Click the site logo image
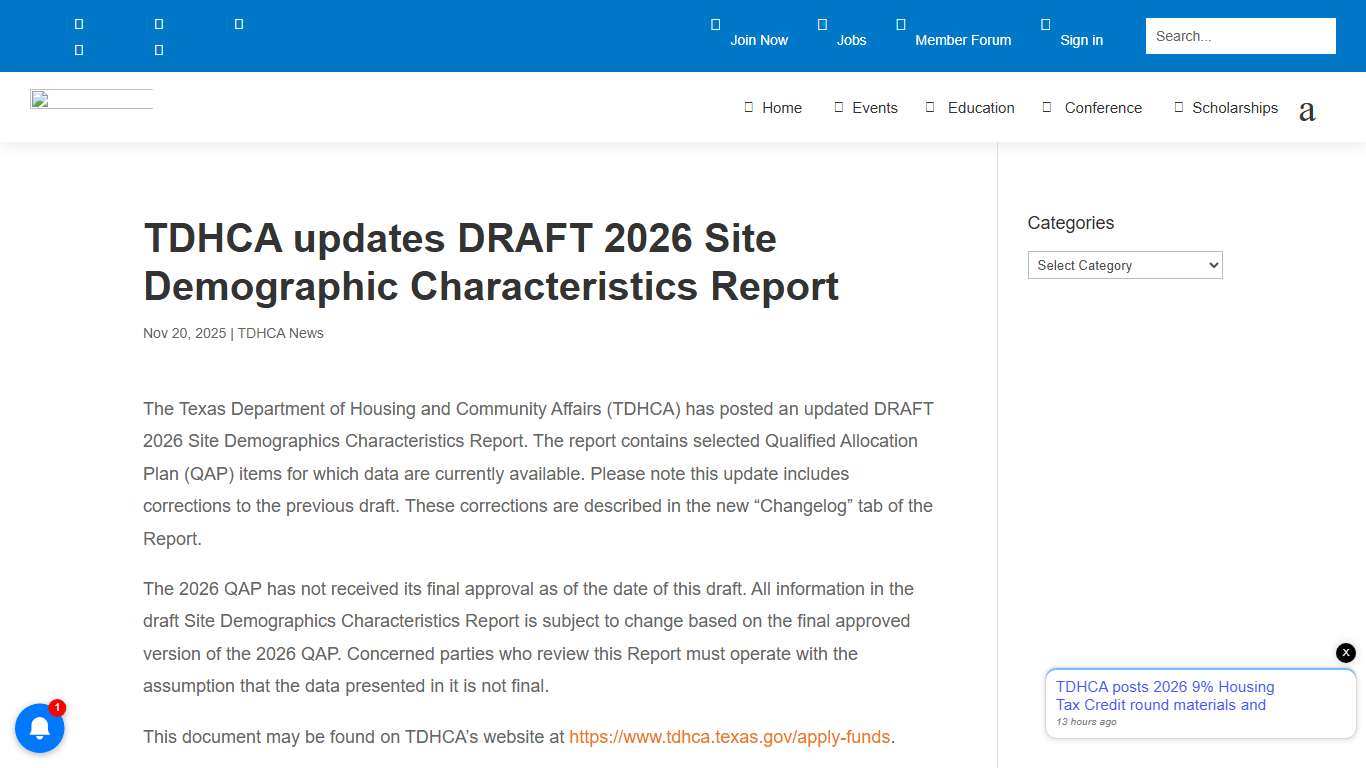The width and height of the screenshot is (1366, 768). (90, 99)
